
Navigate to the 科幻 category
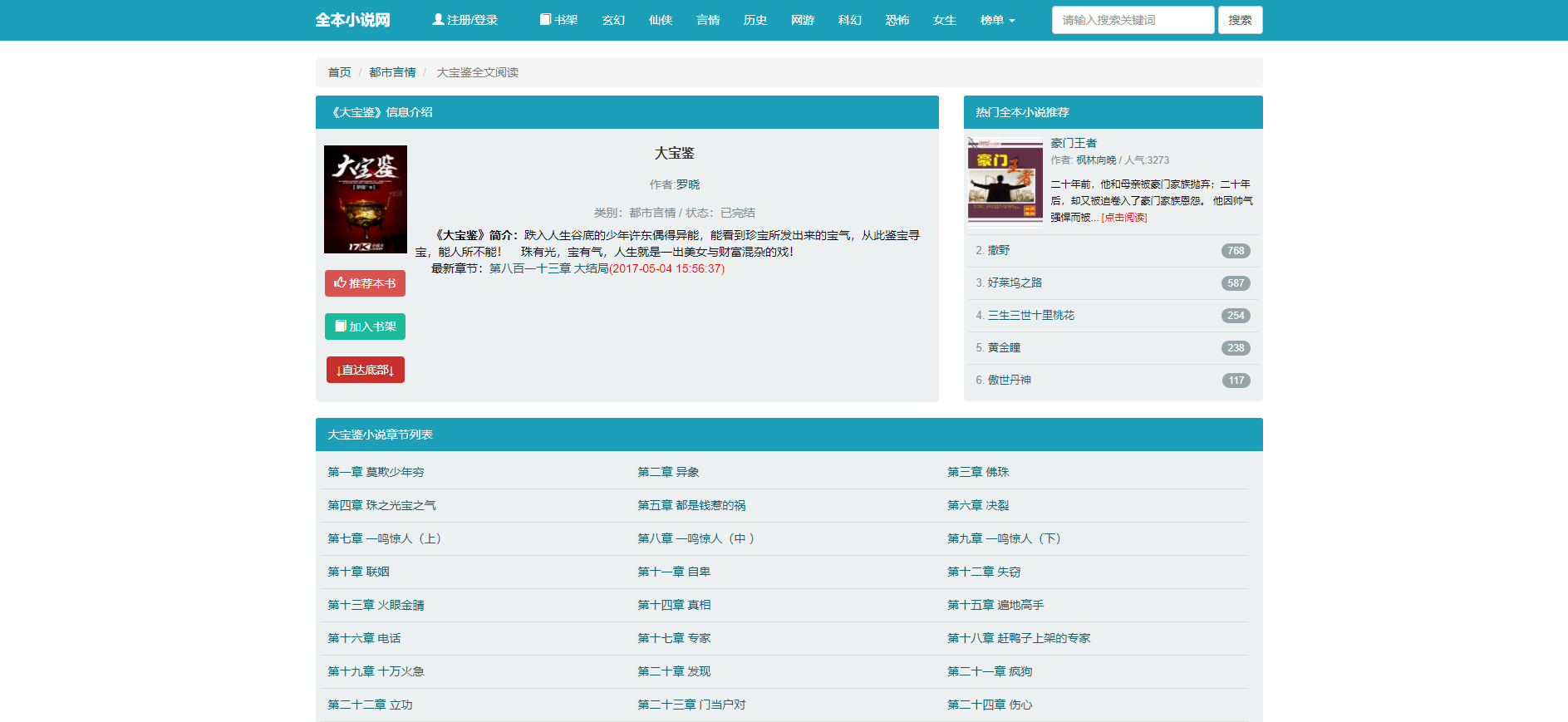[850, 20]
